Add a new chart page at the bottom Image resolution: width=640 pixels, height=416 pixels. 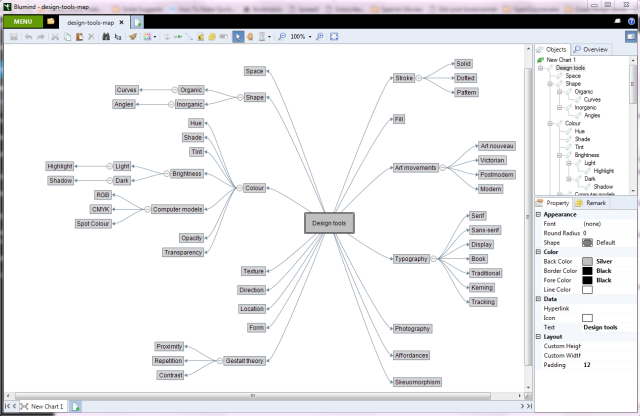click(76, 407)
